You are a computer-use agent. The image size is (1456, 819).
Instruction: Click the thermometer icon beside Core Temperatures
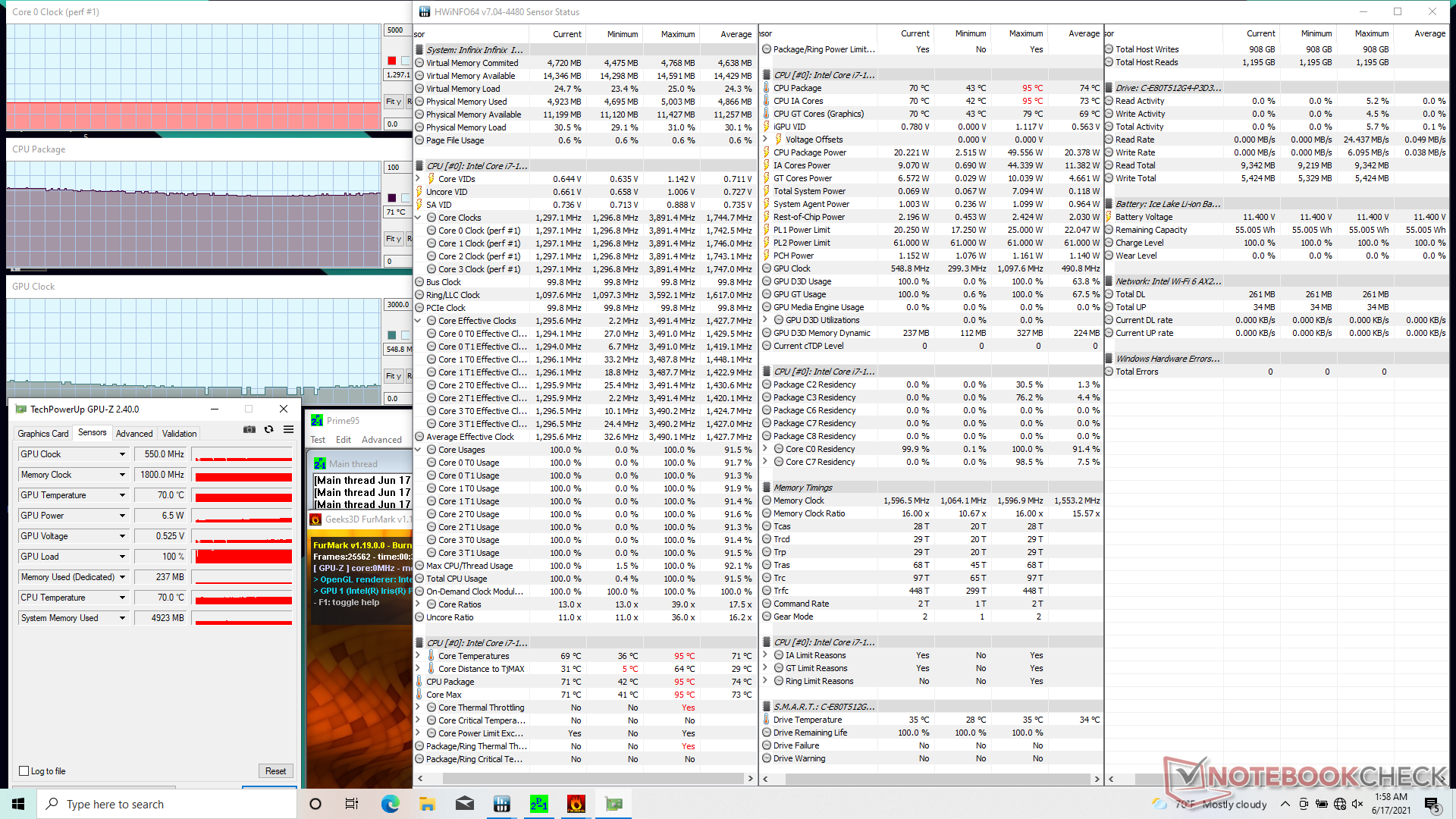point(431,656)
